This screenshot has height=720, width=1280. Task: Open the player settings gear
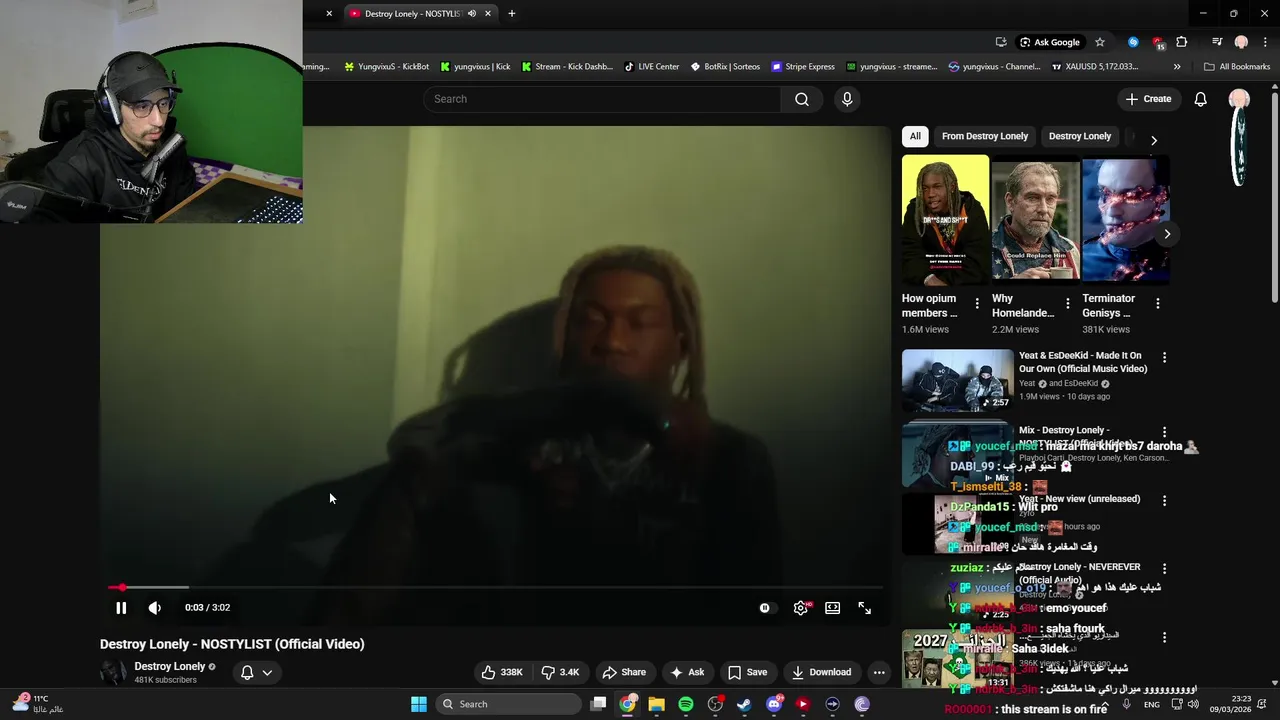801,608
